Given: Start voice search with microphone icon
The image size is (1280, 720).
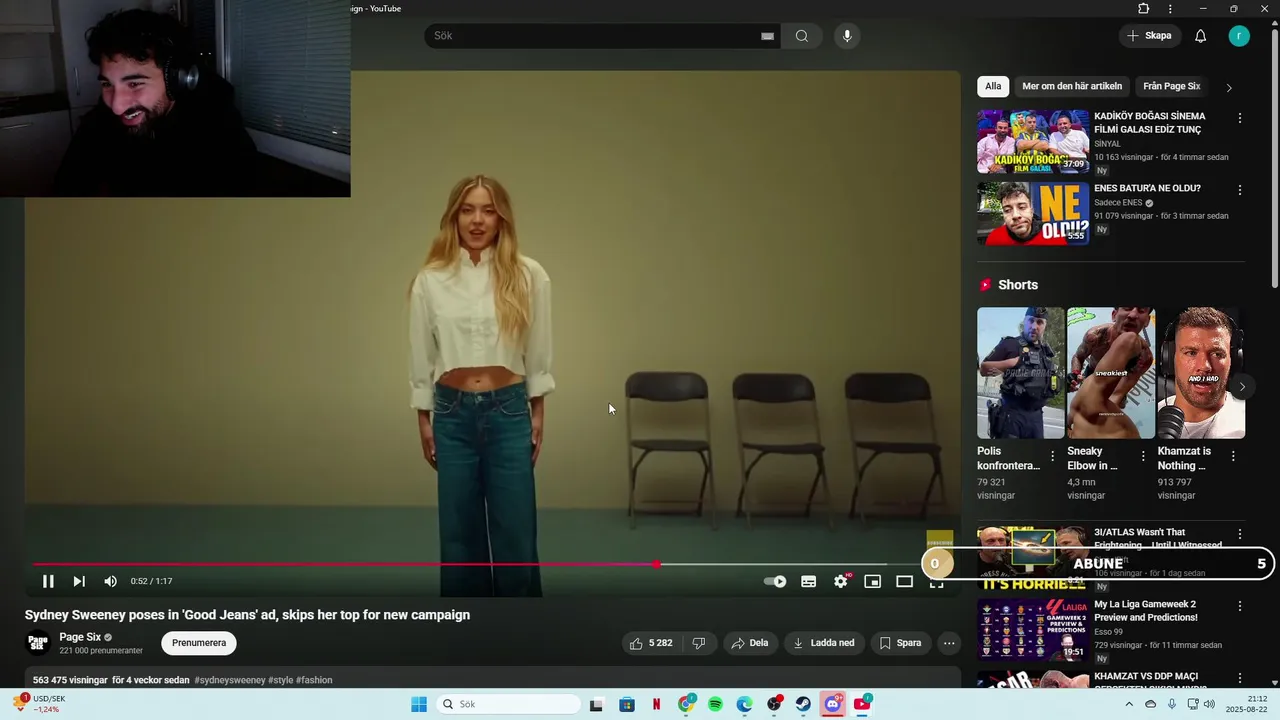Looking at the screenshot, I should point(847,36).
